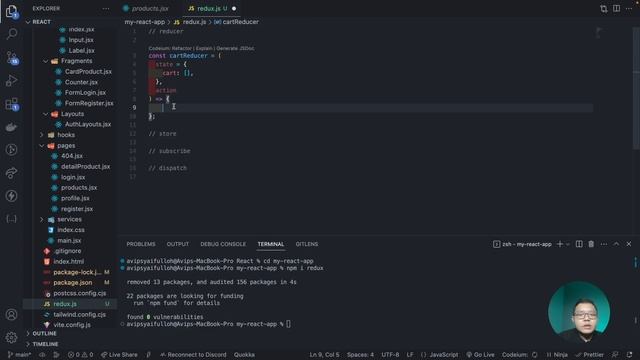Image resolution: width=640 pixels, height=360 pixels.
Task: Maximize the panel with chevron up
Action: coord(616,244)
